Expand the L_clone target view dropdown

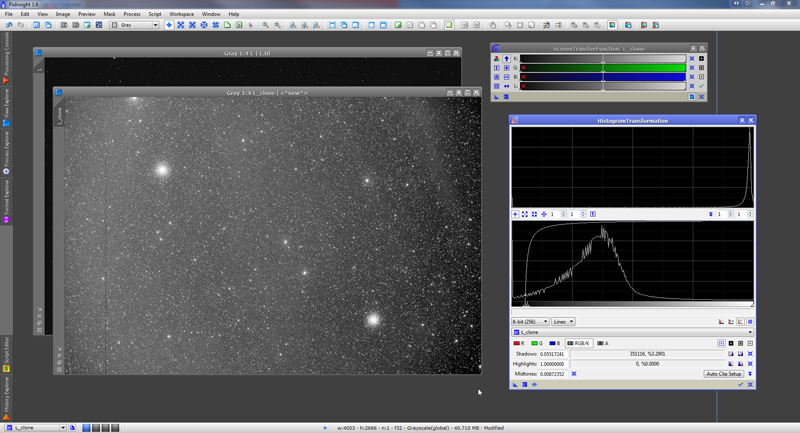632,332
